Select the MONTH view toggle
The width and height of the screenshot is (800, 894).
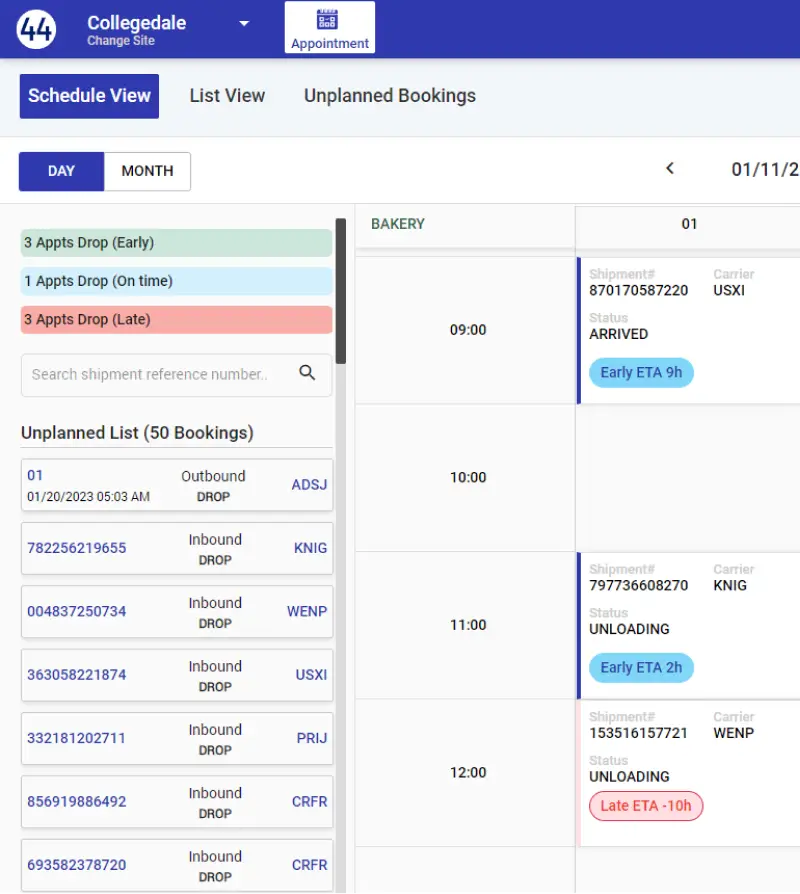click(x=148, y=171)
